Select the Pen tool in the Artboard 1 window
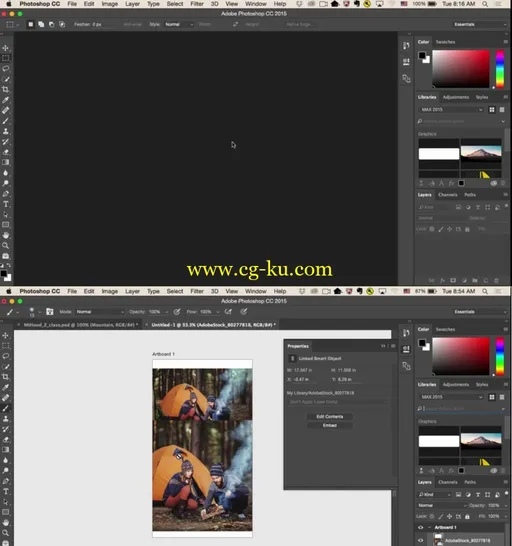Image resolution: width=512 pixels, height=546 pixels. click(6, 481)
